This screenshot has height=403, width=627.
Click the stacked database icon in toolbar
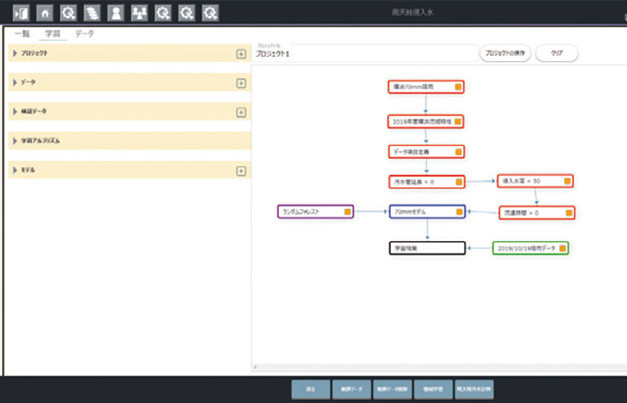92,13
